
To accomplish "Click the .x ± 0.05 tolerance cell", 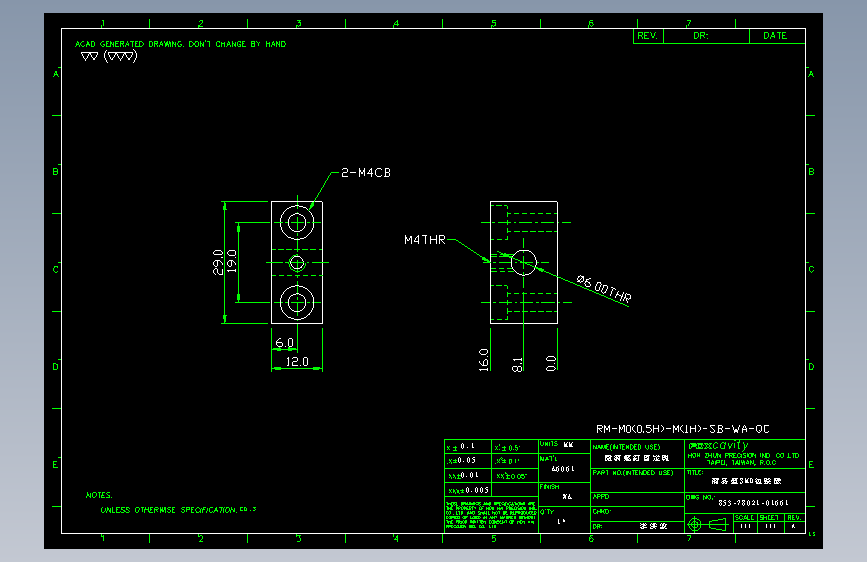I will click(468, 461).
